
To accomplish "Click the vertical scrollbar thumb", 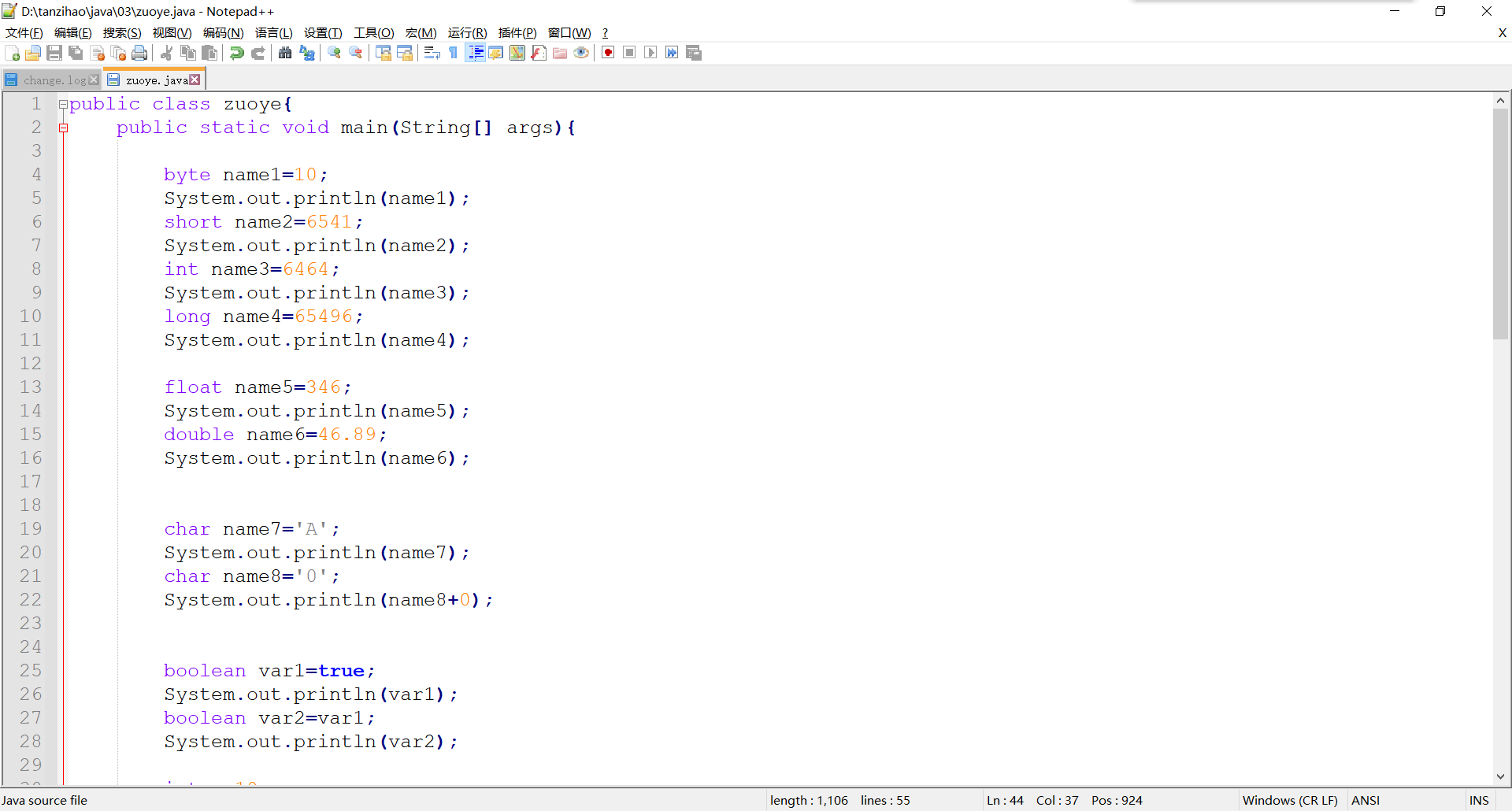I will point(1500,224).
